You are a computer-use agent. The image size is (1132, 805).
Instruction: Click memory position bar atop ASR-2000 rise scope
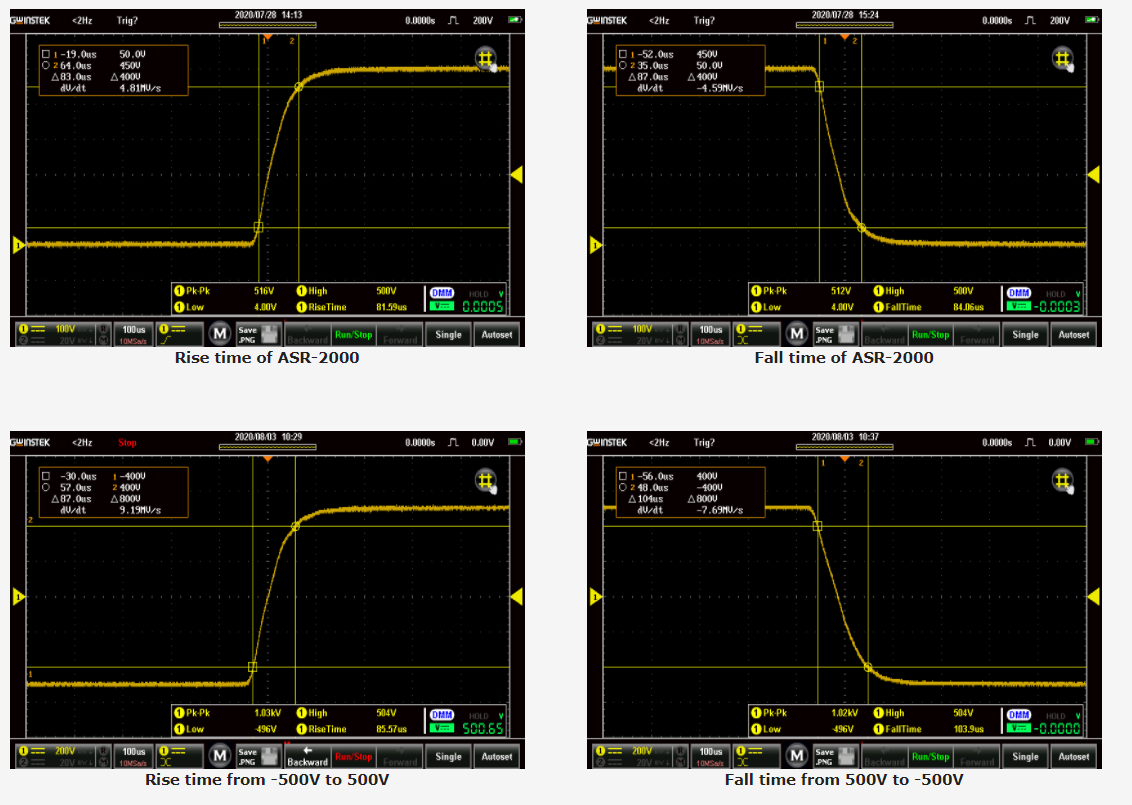(267, 25)
